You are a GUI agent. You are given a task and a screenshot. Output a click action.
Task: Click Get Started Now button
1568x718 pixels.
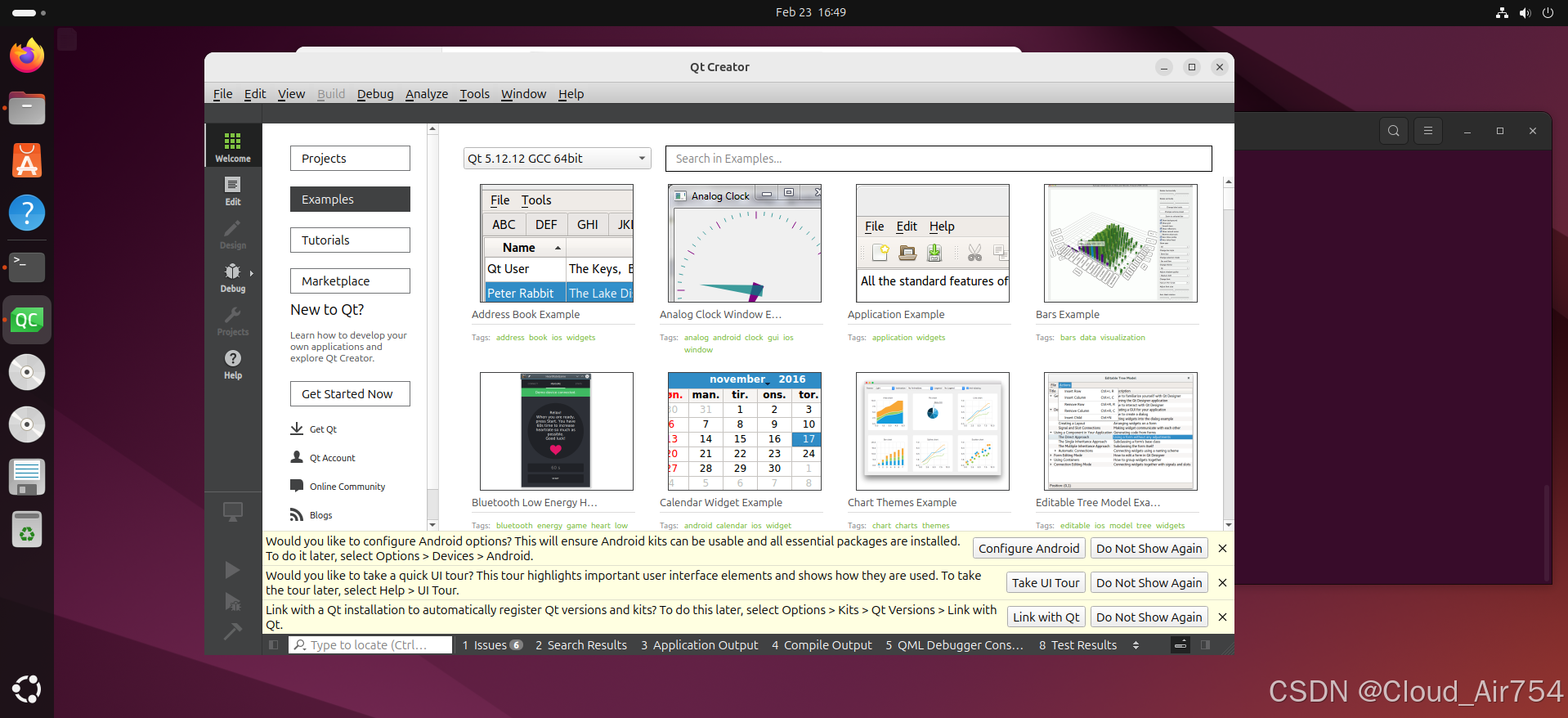[x=350, y=394]
